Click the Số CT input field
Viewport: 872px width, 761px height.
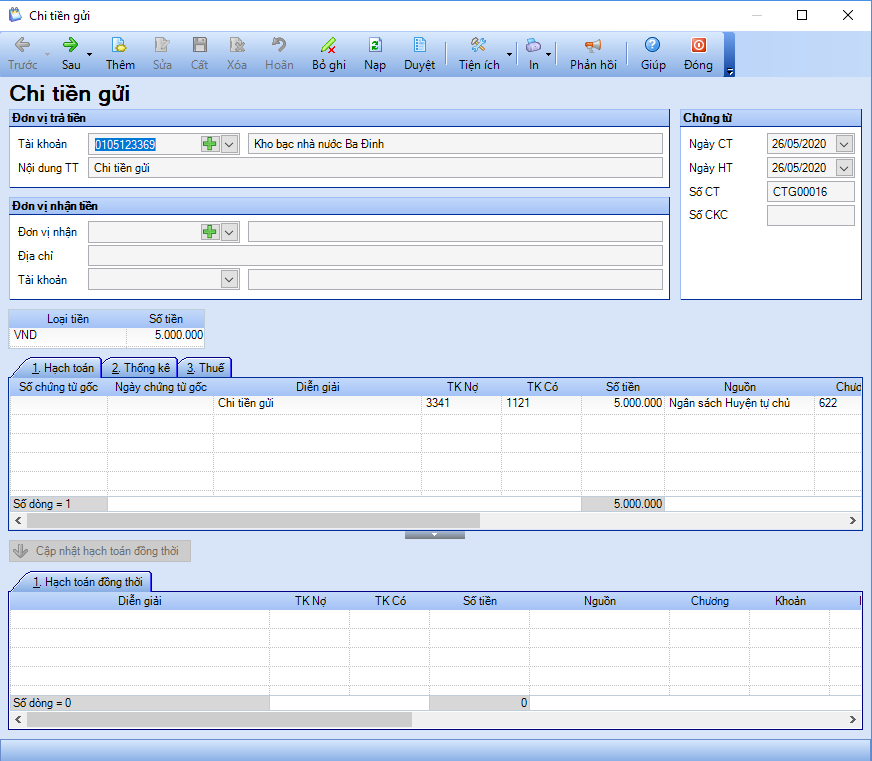click(x=810, y=191)
